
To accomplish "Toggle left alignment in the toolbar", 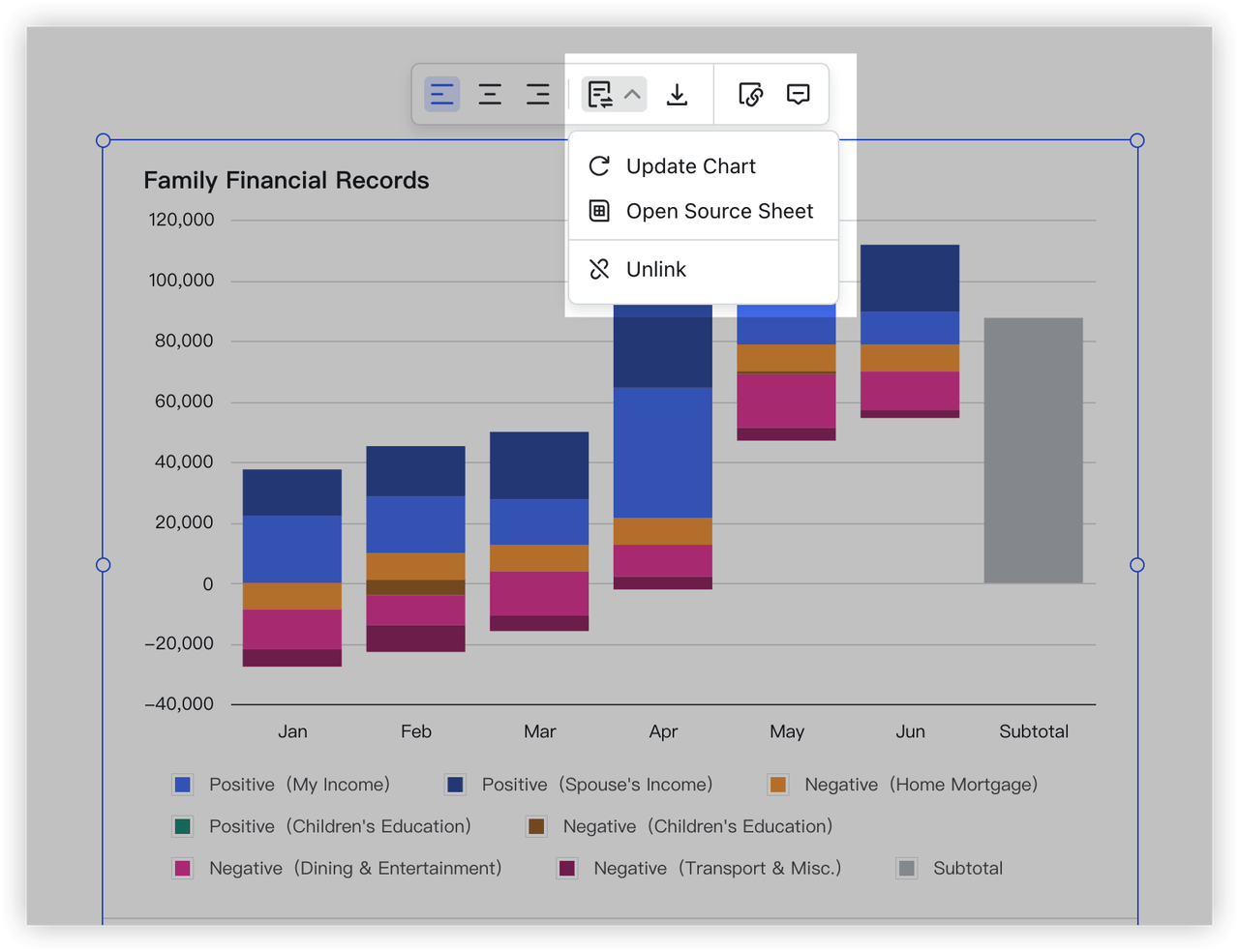I will coord(441,94).
